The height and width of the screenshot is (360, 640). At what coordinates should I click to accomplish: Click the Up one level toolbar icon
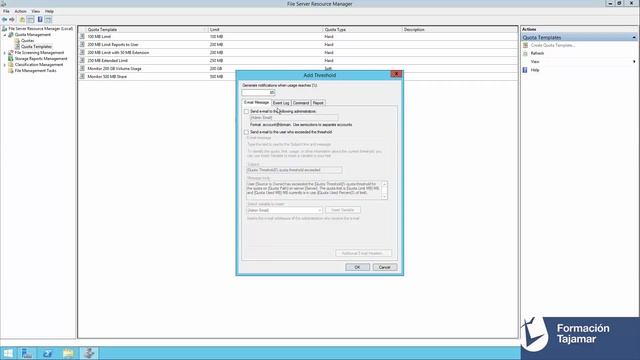[22, 20]
